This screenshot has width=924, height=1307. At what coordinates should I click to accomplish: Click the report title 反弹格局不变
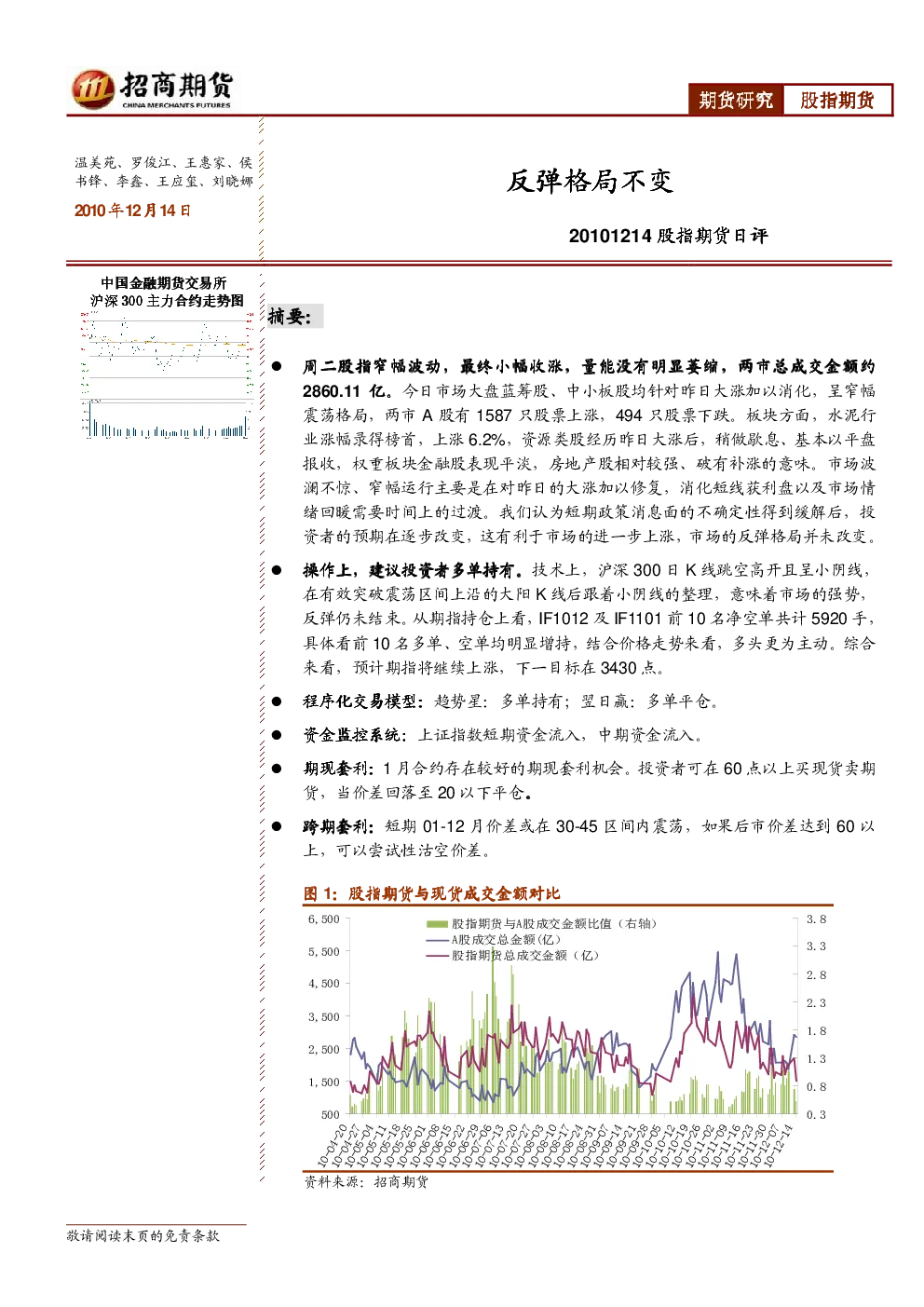click(590, 181)
